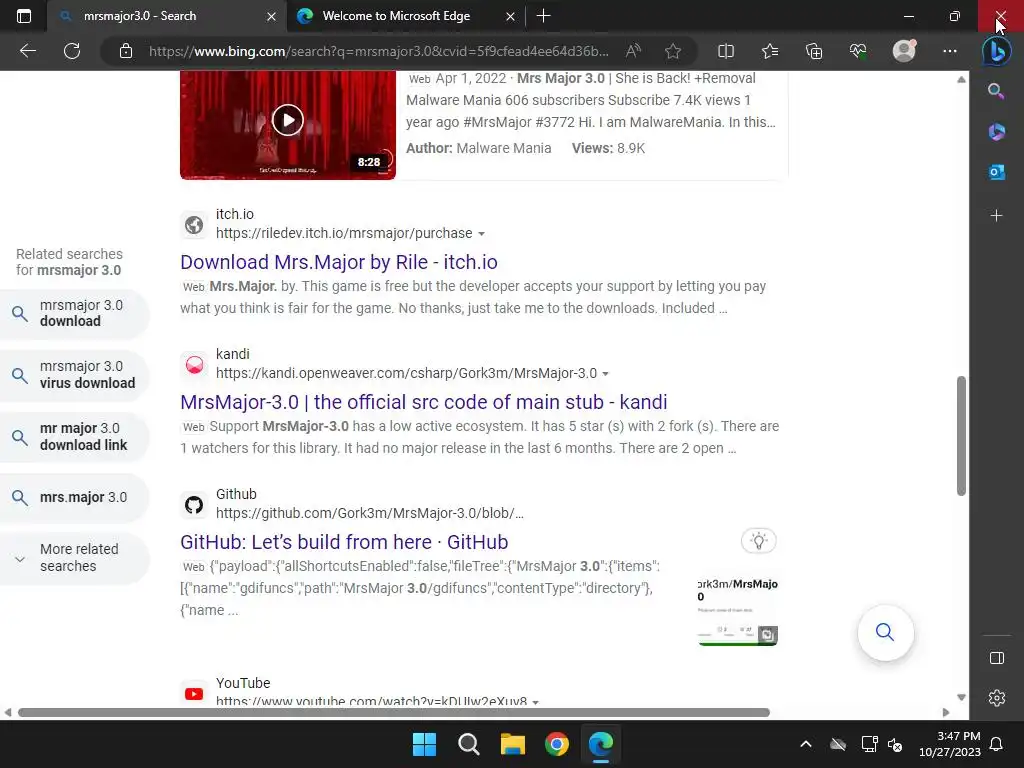The height and width of the screenshot is (768, 1024).
Task: Open MrsMajor-3.0 official src code kandi link
Action: pos(424,402)
